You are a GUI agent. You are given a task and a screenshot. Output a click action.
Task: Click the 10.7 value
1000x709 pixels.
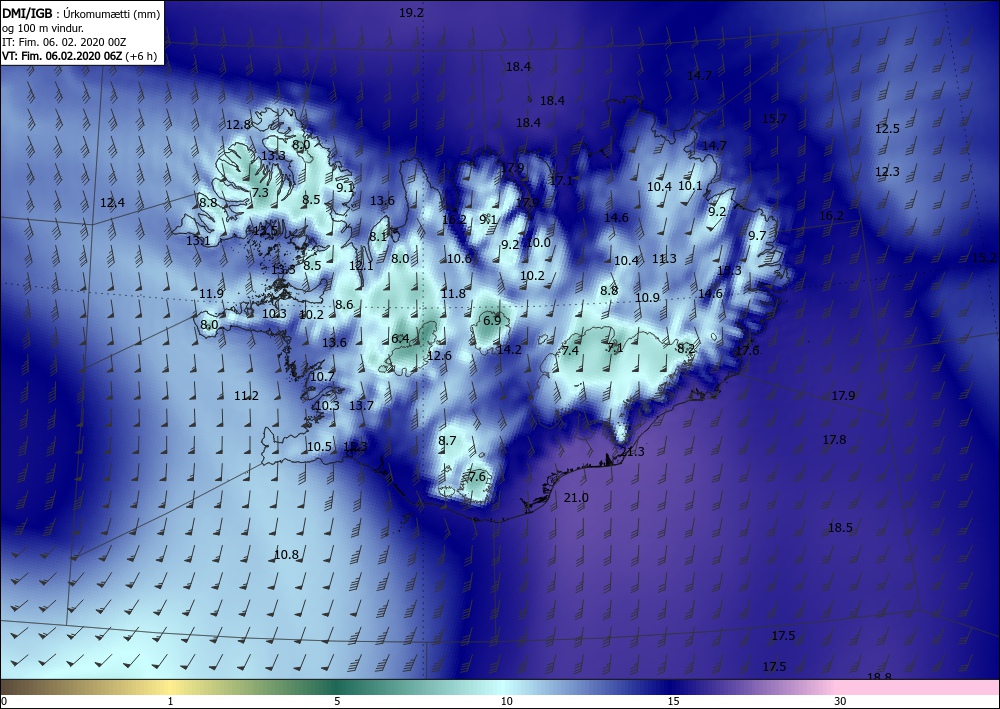coord(322,377)
